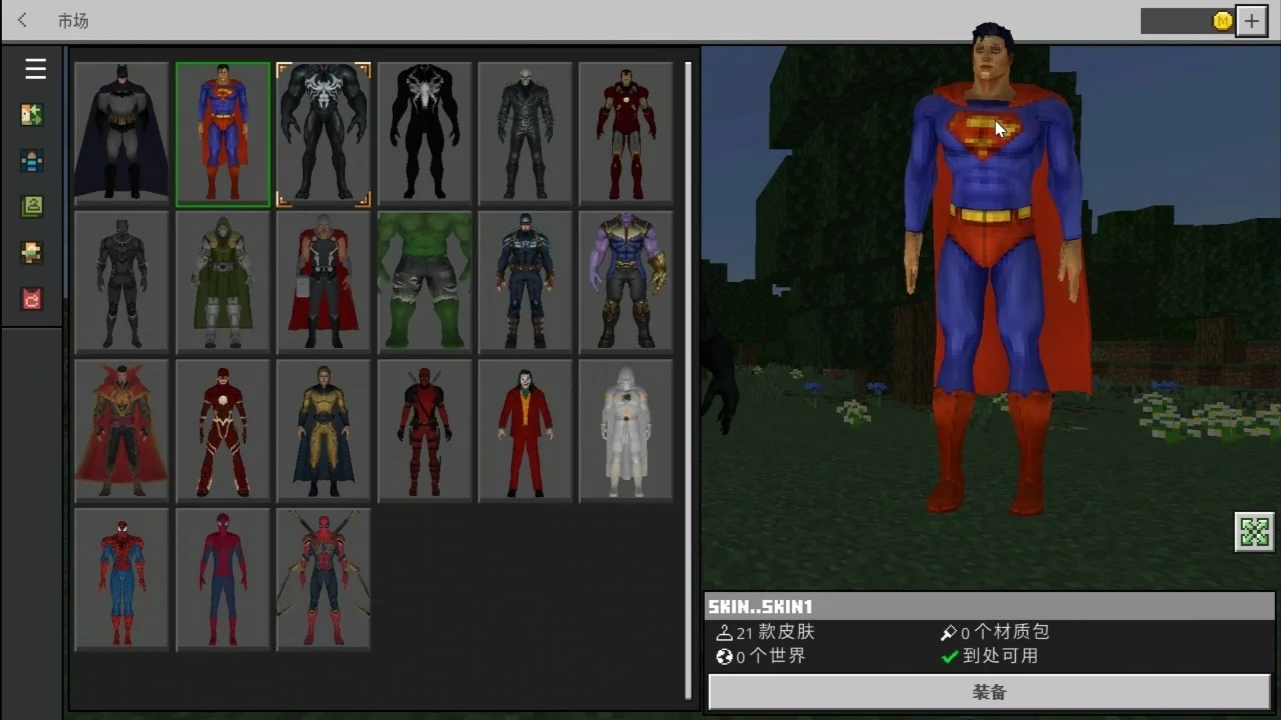The image size is (1281, 720).
Task: Open the hamburger menu in sidebar
Action: 36,69
